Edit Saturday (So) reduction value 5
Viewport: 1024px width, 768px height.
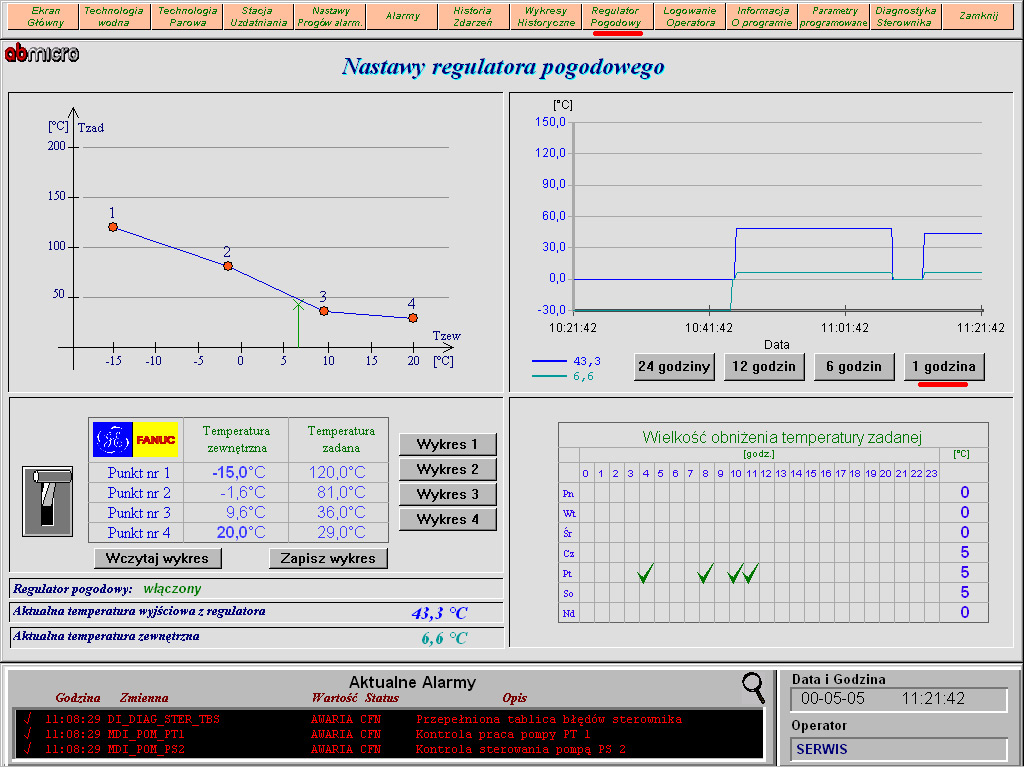pos(965,592)
